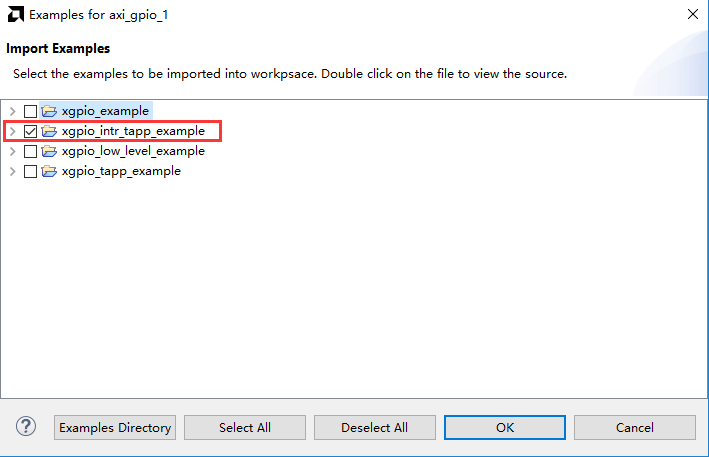Screen dimensions: 709x457
Task: Select the xgpio_low_level_example tree item label
Action: [x=133, y=151]
